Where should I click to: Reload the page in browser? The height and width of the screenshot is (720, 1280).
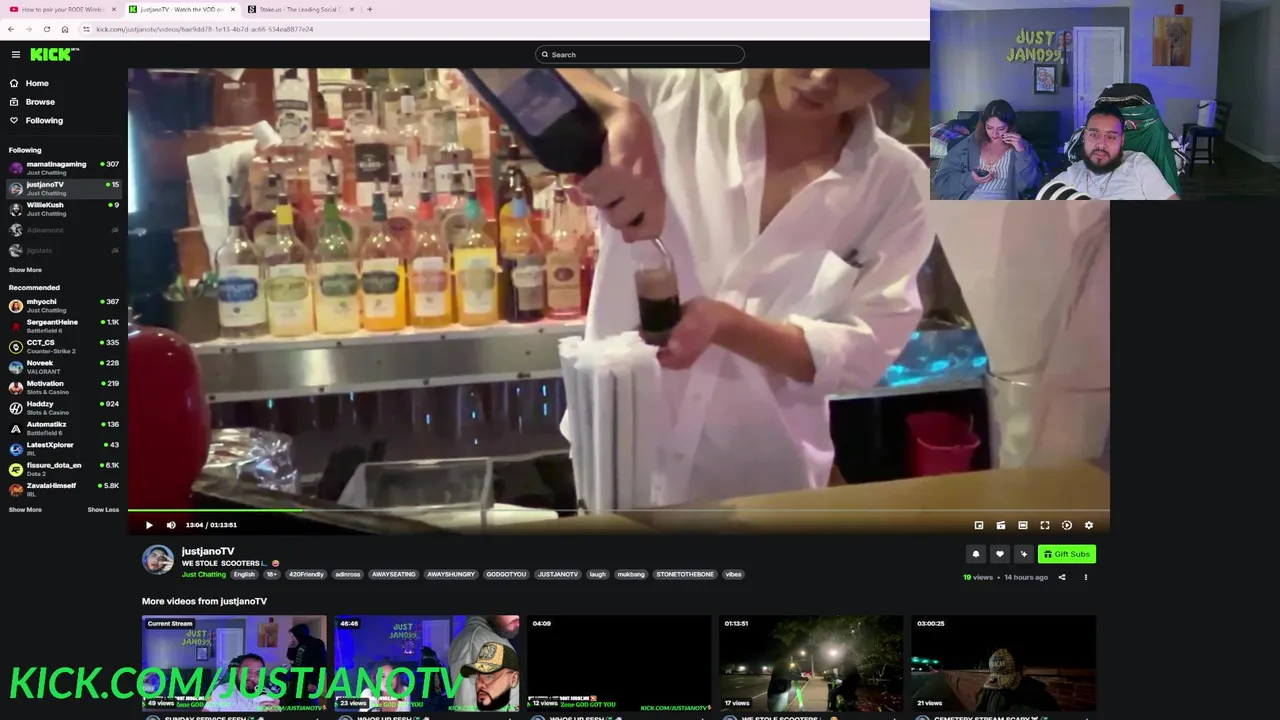[46, 29]
